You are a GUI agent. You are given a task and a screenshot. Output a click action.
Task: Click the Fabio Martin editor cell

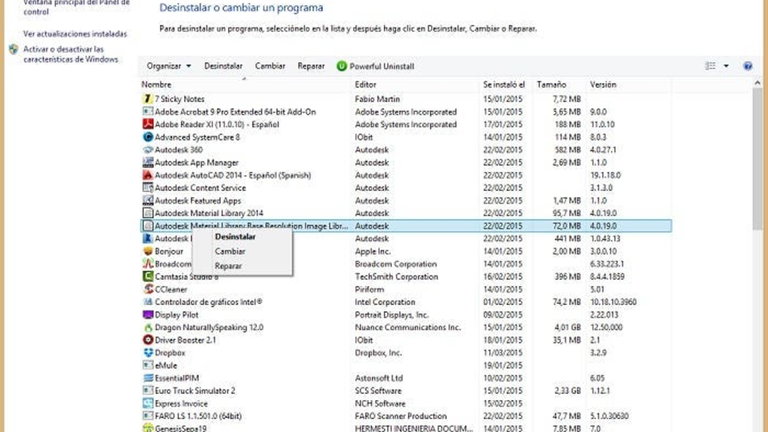point(377,99)
